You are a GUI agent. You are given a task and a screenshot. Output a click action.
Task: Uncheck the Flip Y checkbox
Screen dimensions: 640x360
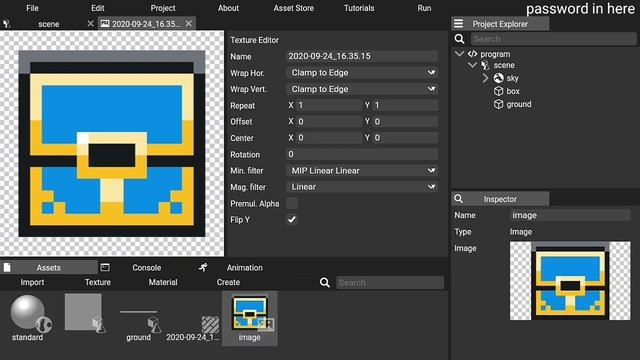[x=291, y=220]
